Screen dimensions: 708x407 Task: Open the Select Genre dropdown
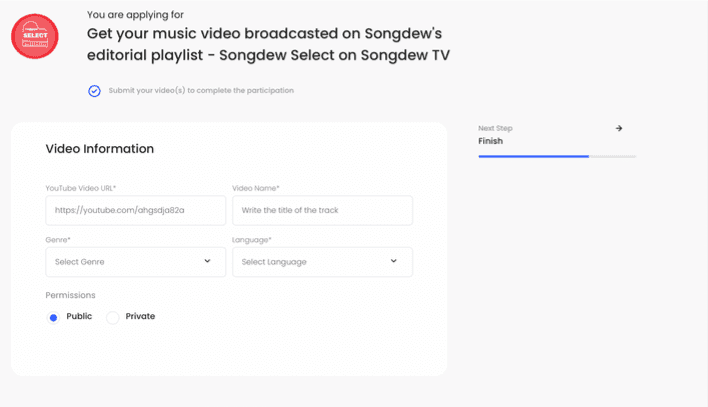(135, 262)
